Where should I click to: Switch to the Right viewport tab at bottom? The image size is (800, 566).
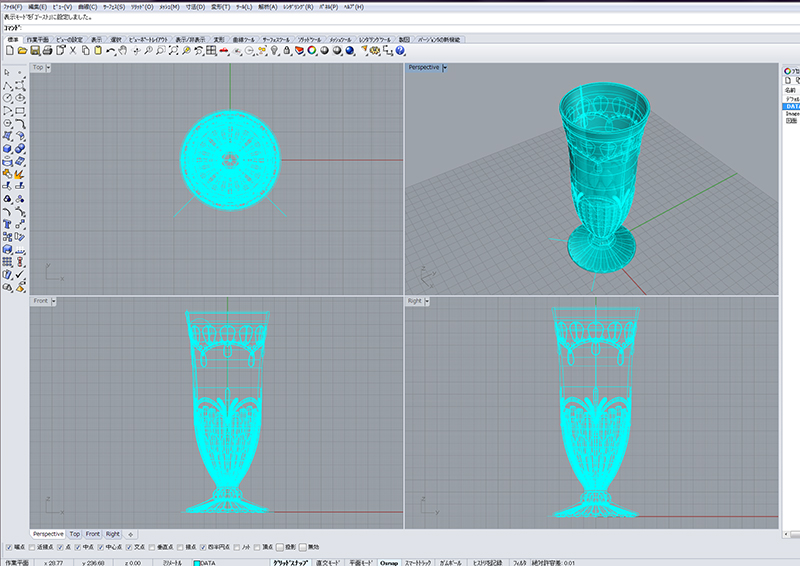(x=112, y=534)
